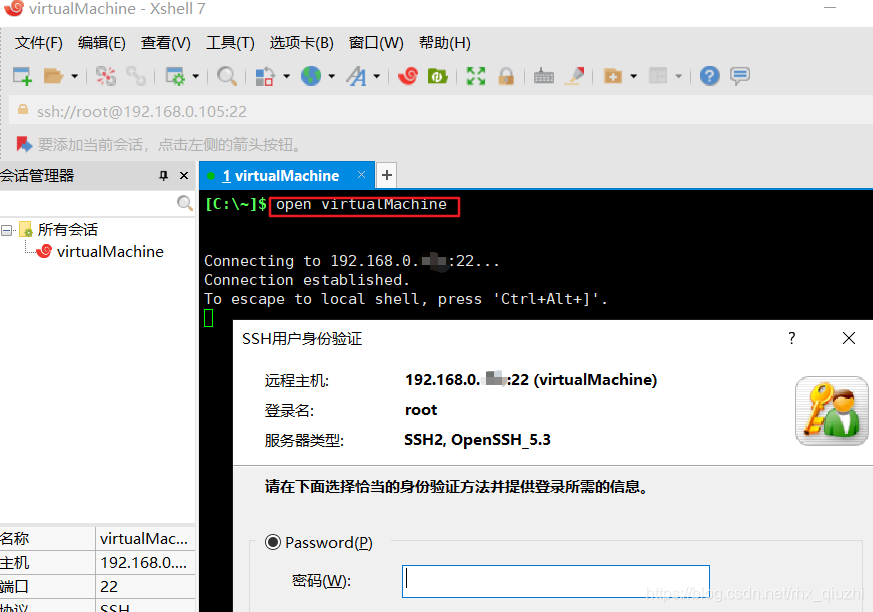Viewport: 873px width, 612px height.
Task: Open the 窗口(W) menu
Action: [x=376, y=43]
